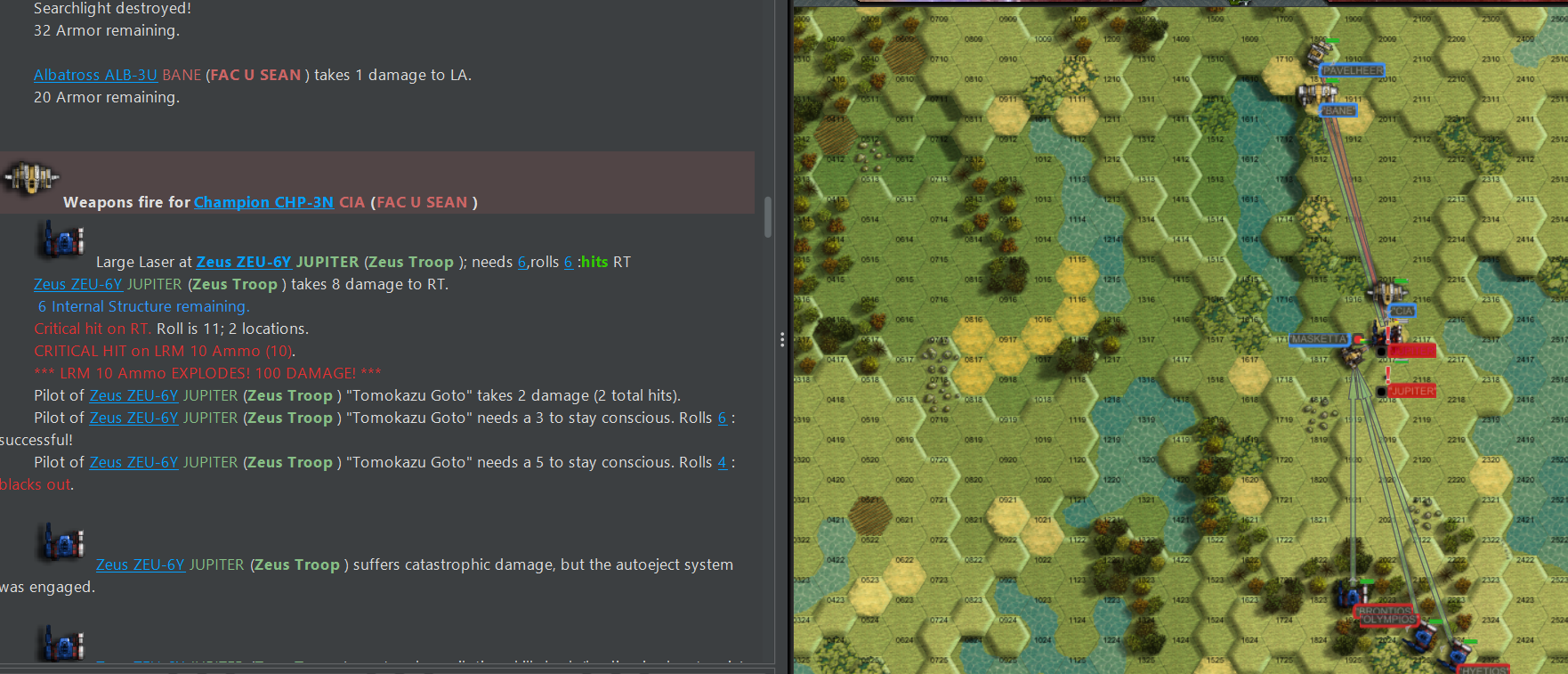The height and width of the screenshot is (674, 1568).
Task: Click the PAVELHEER unit label on the map
Action: point(1352,70)
